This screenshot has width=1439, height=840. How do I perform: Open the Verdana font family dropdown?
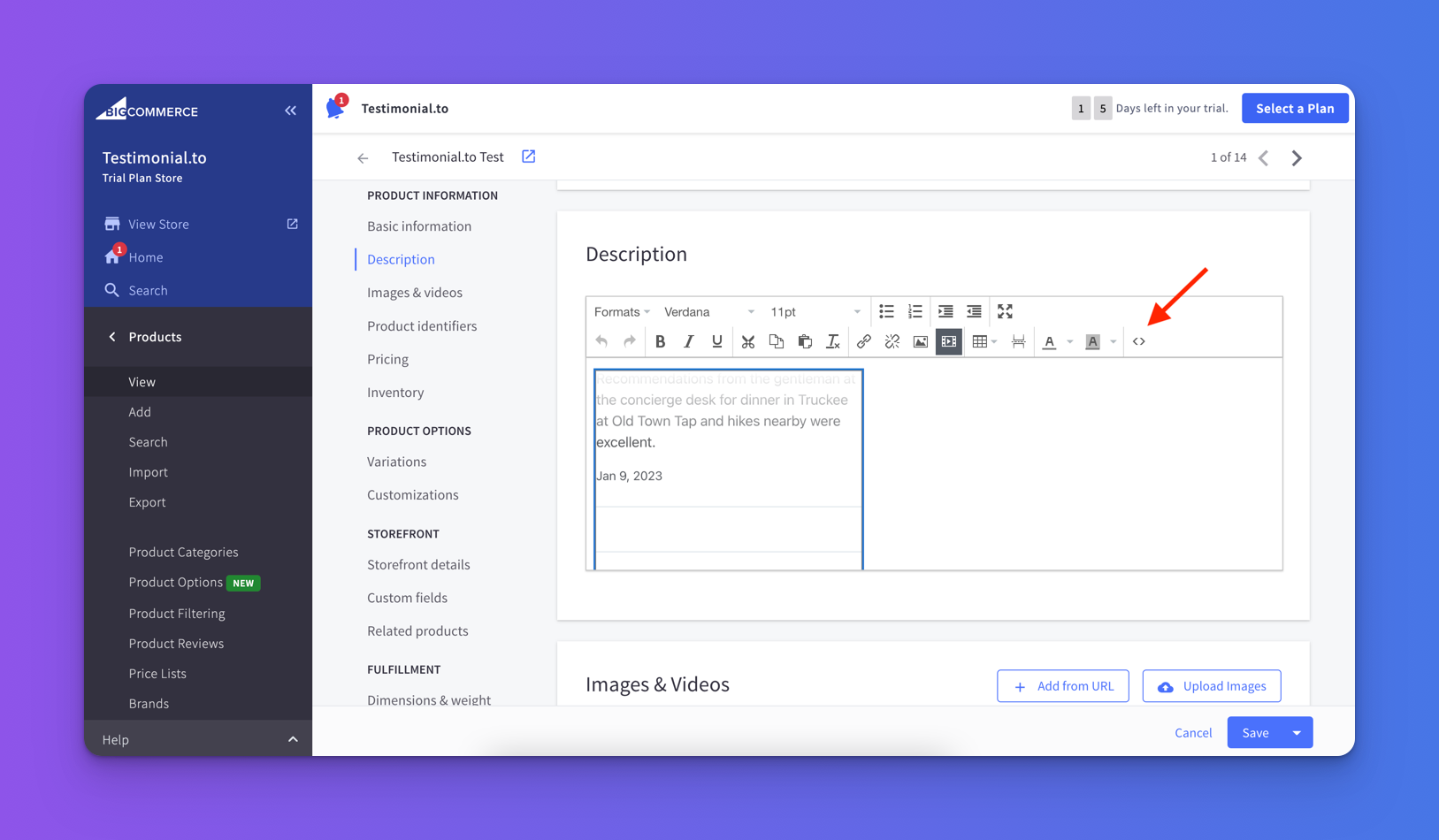click(708, 311)
